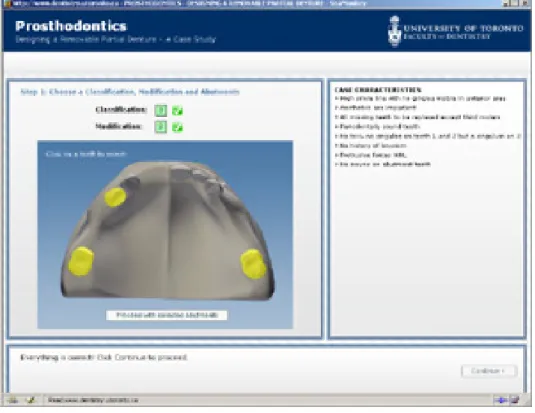Click the first icon in browser status bar
Screen dimensions: 535x413
[13, 400]
